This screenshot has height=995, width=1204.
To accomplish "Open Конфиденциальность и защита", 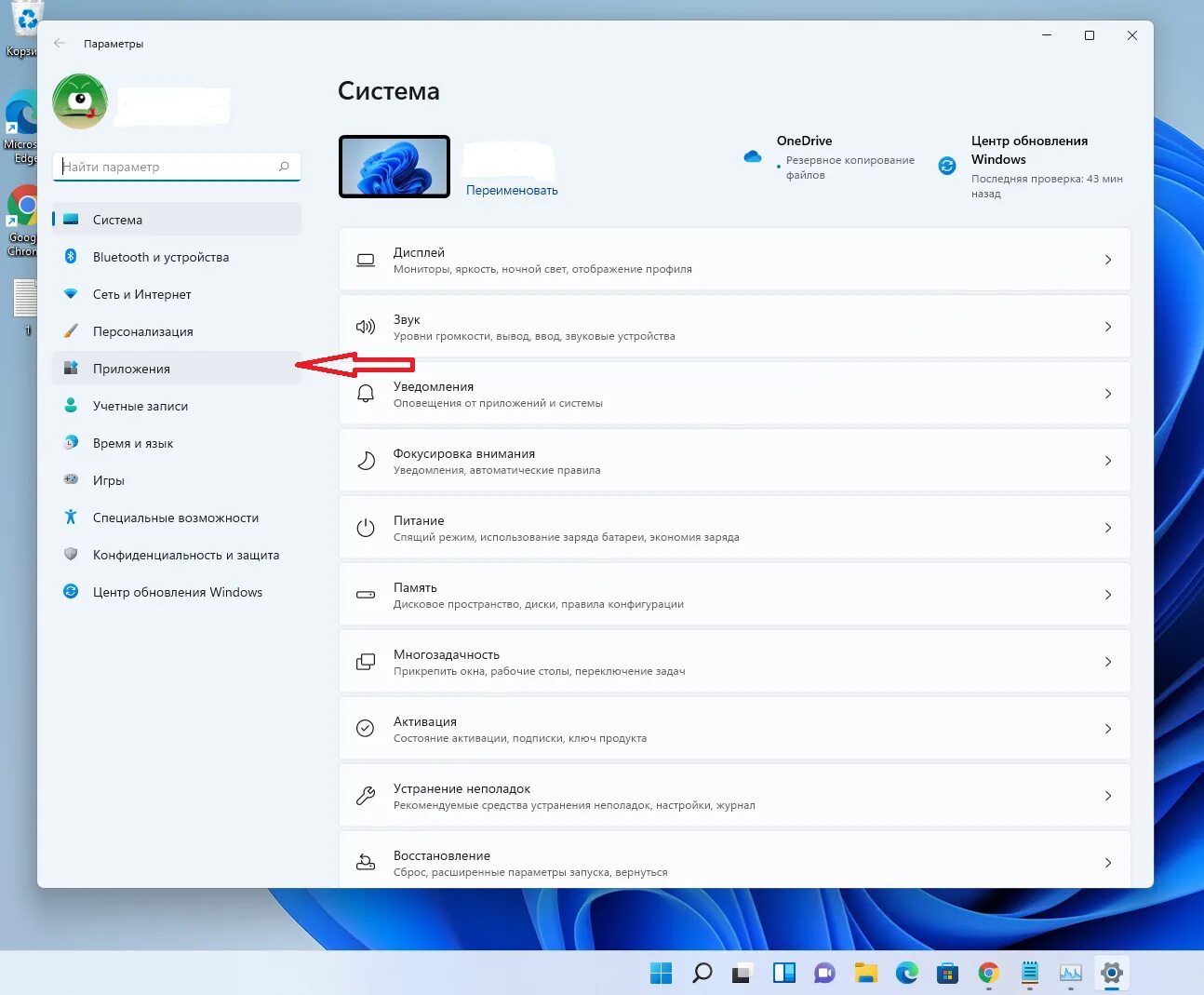I will pos(177,555).
